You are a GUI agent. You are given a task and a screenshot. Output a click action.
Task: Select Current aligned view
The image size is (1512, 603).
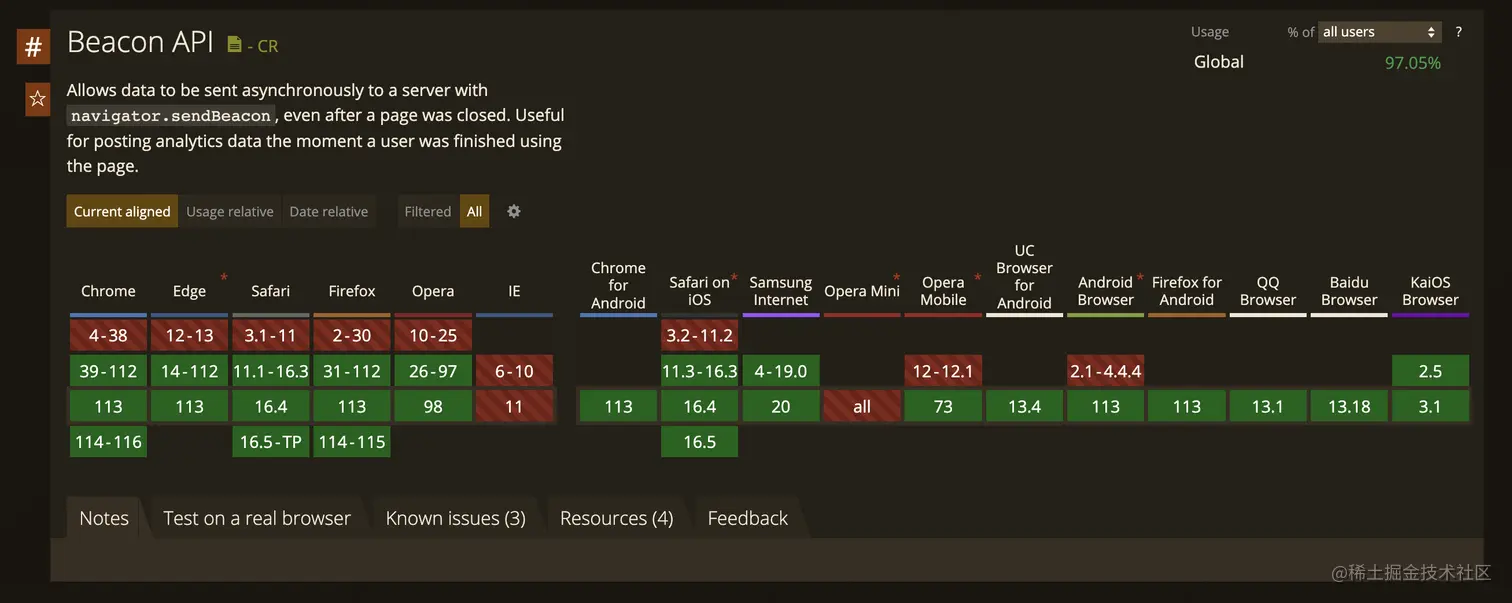pos(122,211)
